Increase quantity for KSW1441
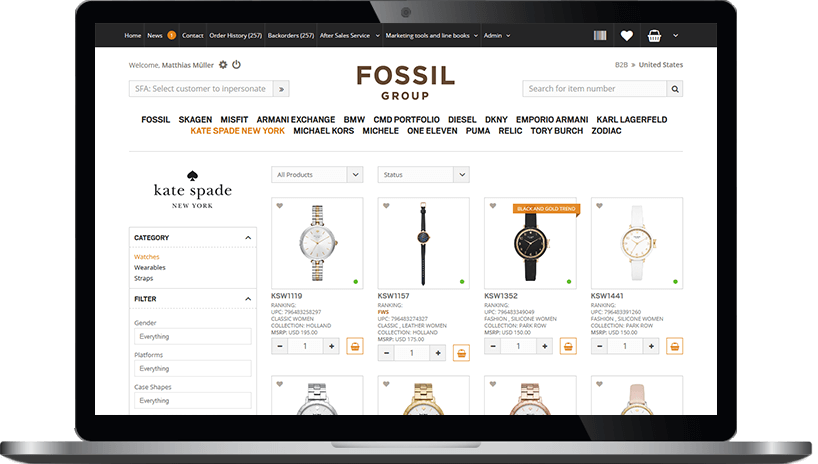The height and width of the screenshot is (464, 818). click(x=651, y=346)
